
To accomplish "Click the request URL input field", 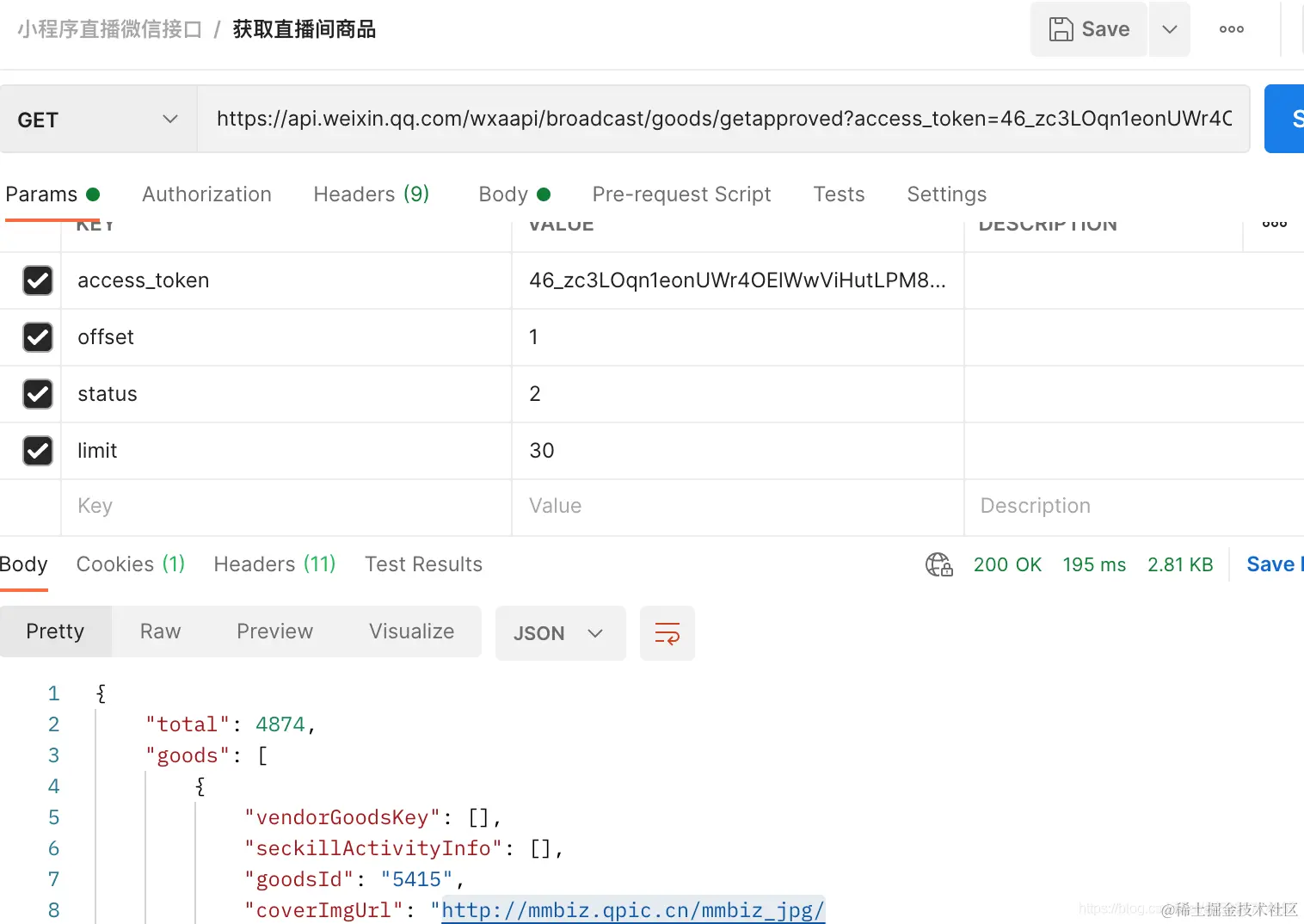I will coord(723,119).
